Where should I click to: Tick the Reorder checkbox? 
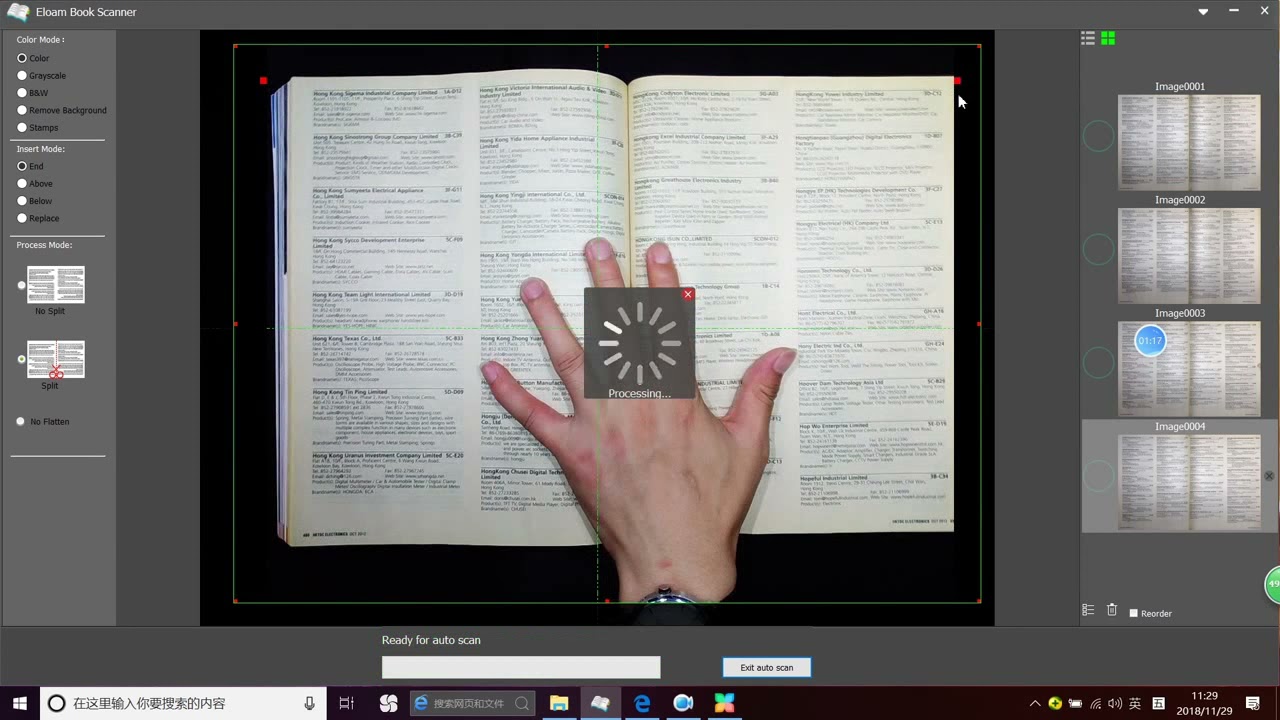[x=1133, y=613]
